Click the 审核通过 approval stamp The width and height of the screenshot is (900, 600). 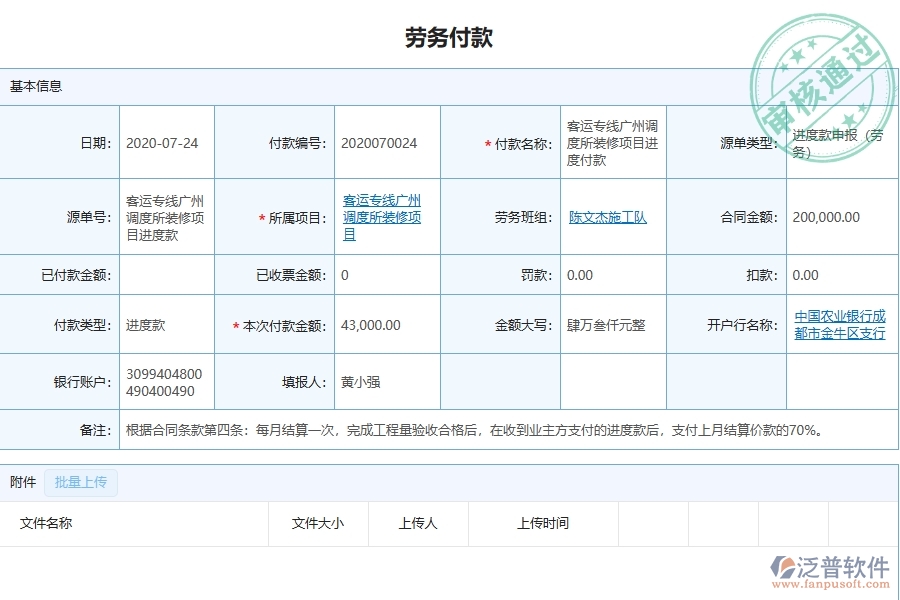click(x=820, y=70)
